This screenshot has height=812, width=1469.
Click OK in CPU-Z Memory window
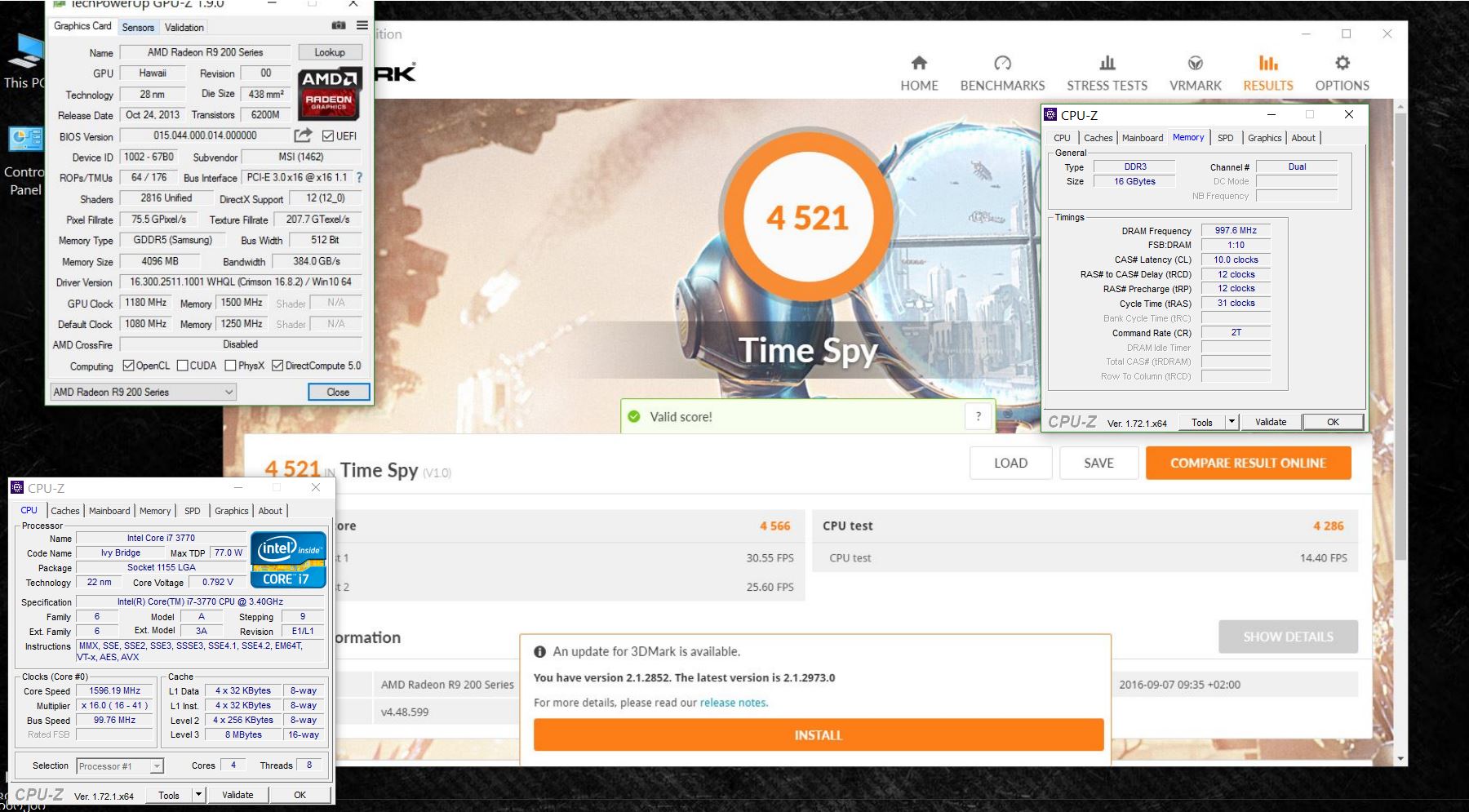1333,422
